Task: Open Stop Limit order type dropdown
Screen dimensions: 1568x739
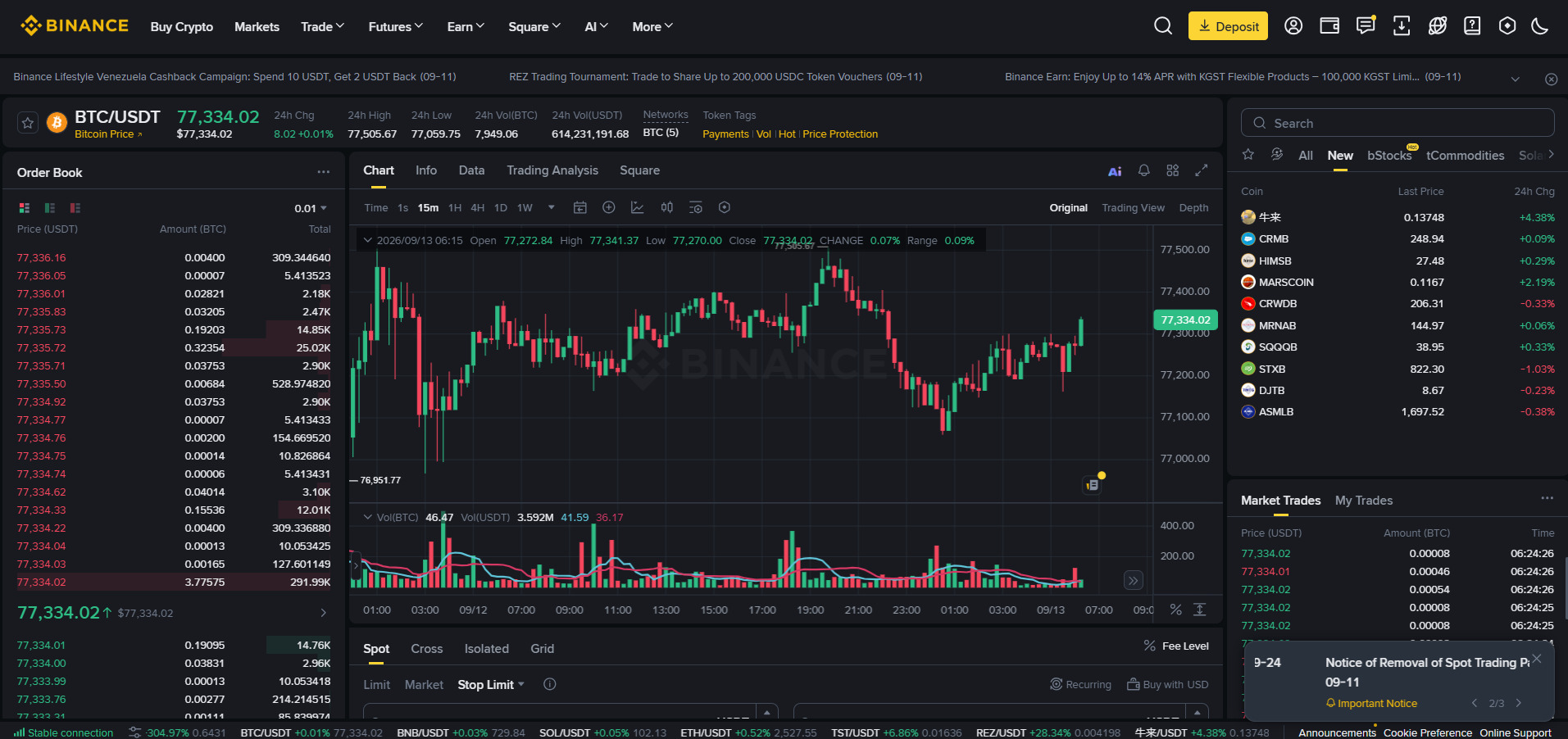Action: [491, 684]
